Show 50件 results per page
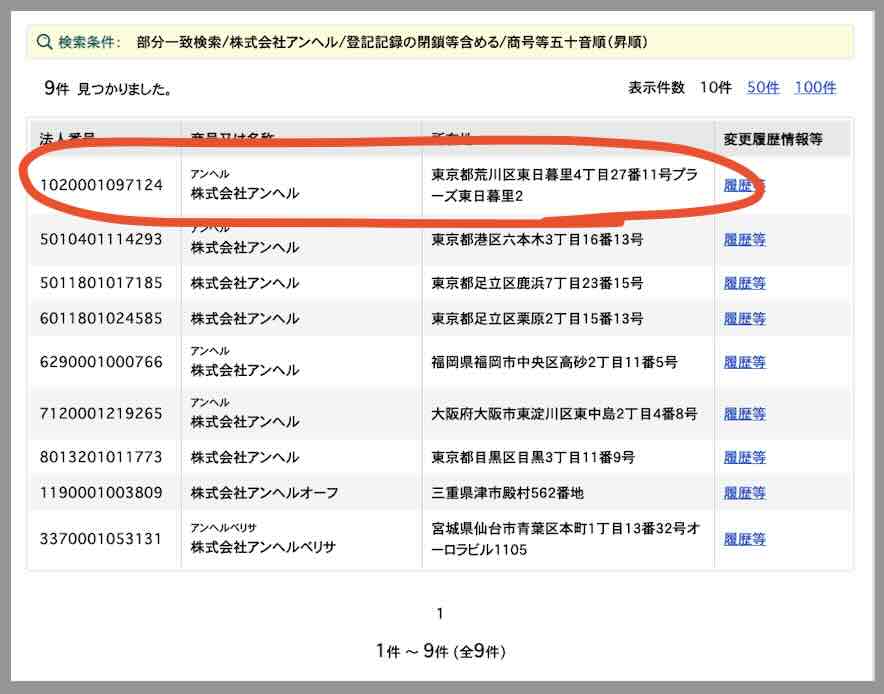884x694 pixels. tap(762, 87)
